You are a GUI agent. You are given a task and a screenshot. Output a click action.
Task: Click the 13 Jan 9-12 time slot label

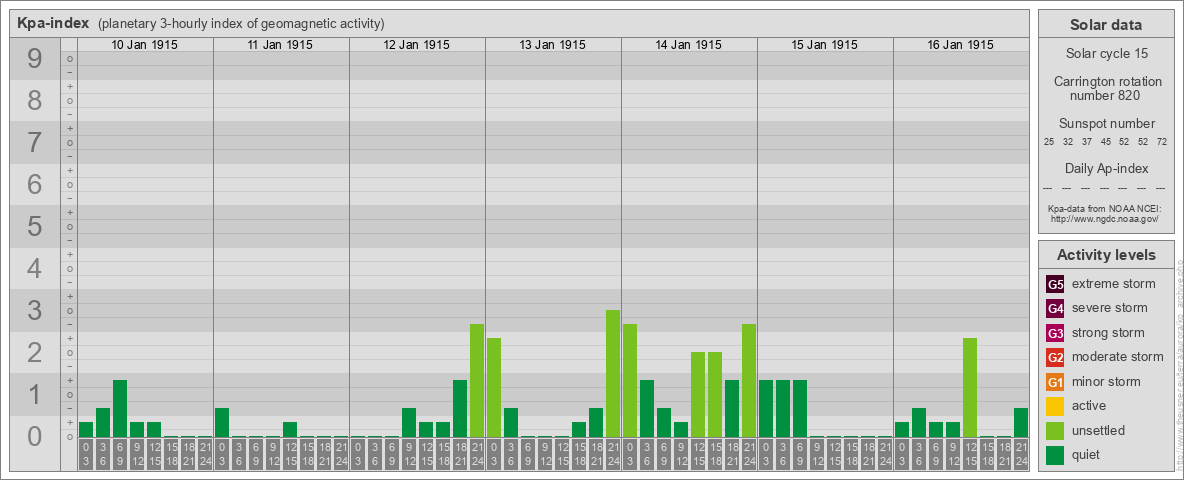click(x=544, y=455)
